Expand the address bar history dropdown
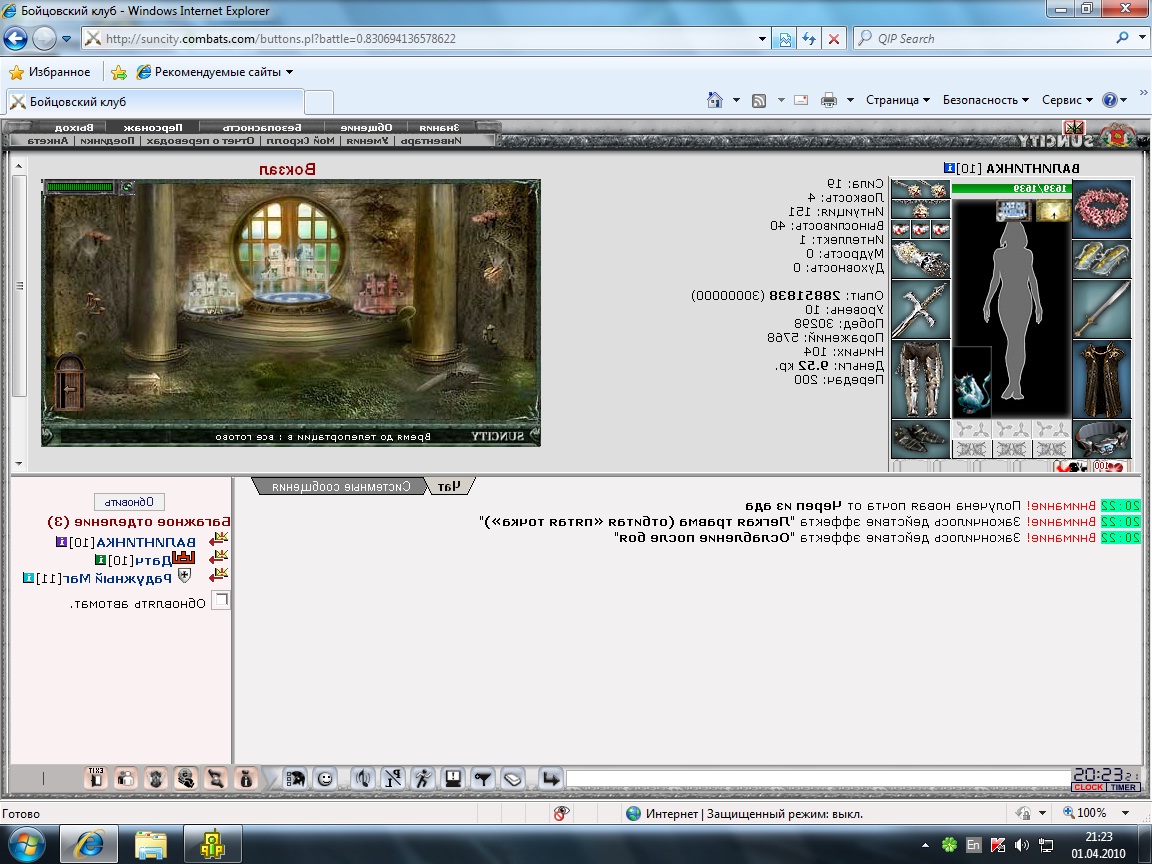 [763, 39]
